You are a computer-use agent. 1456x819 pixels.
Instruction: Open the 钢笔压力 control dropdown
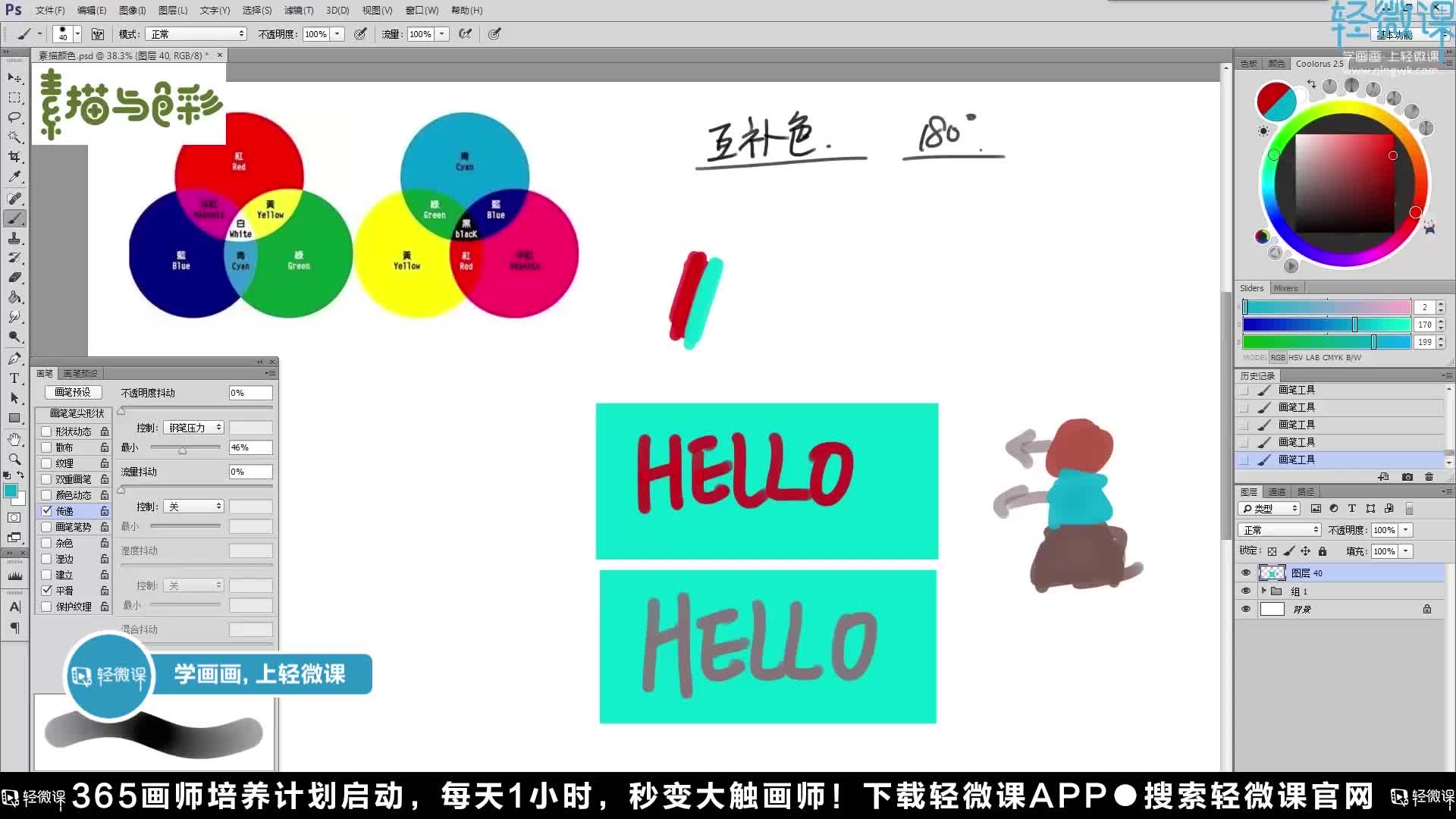coord(194,428)
